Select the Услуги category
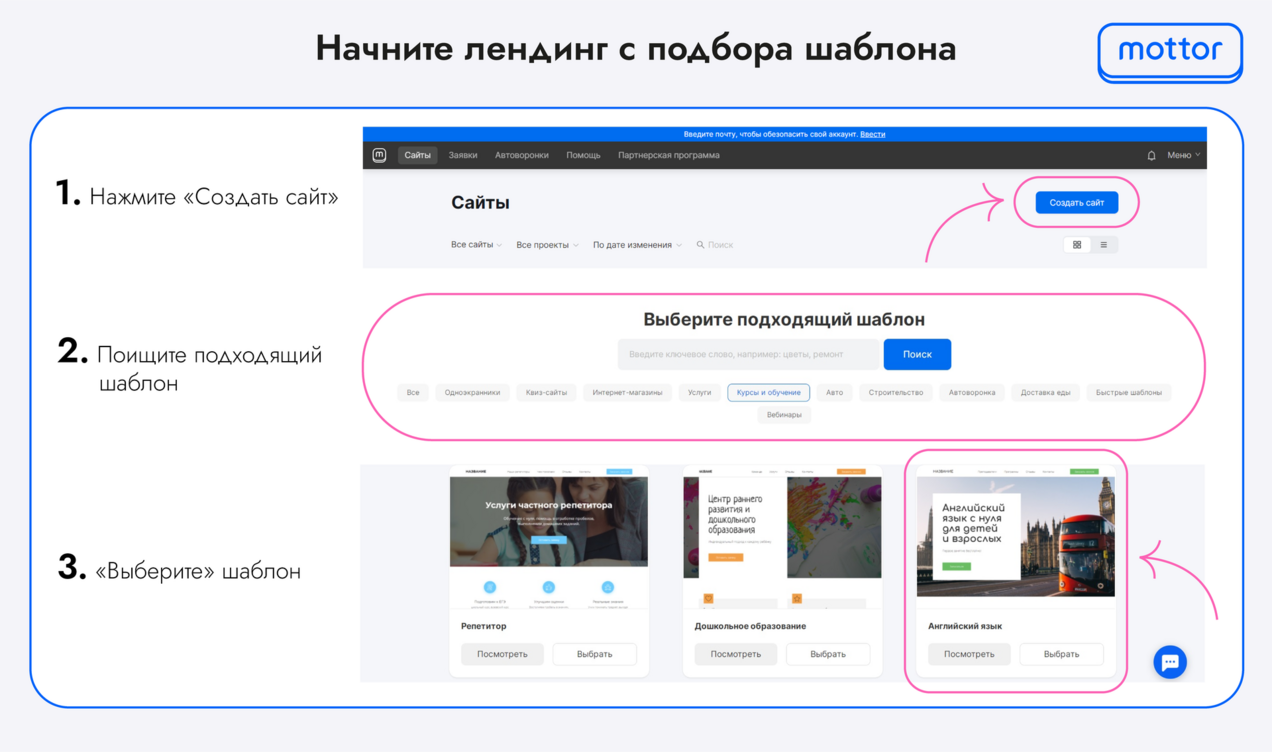 point(700,393)
